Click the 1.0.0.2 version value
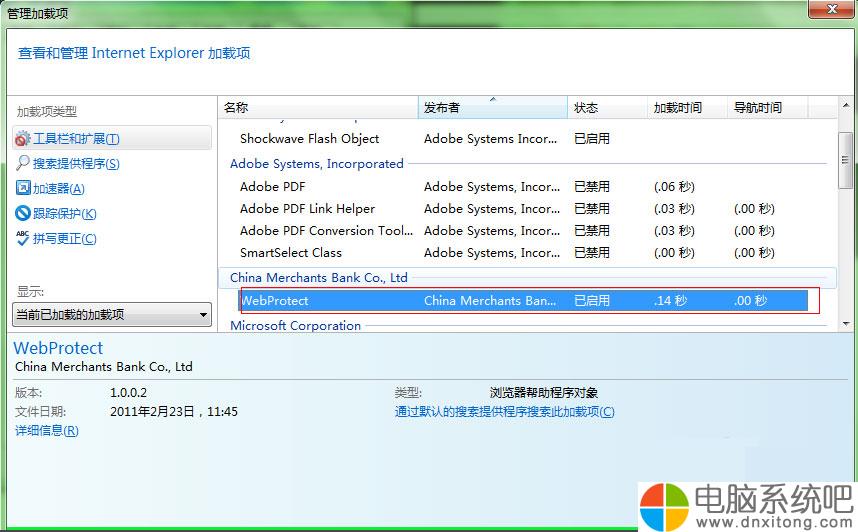Image resolution: width=858 pixels, height=532 pixels. 129,392
